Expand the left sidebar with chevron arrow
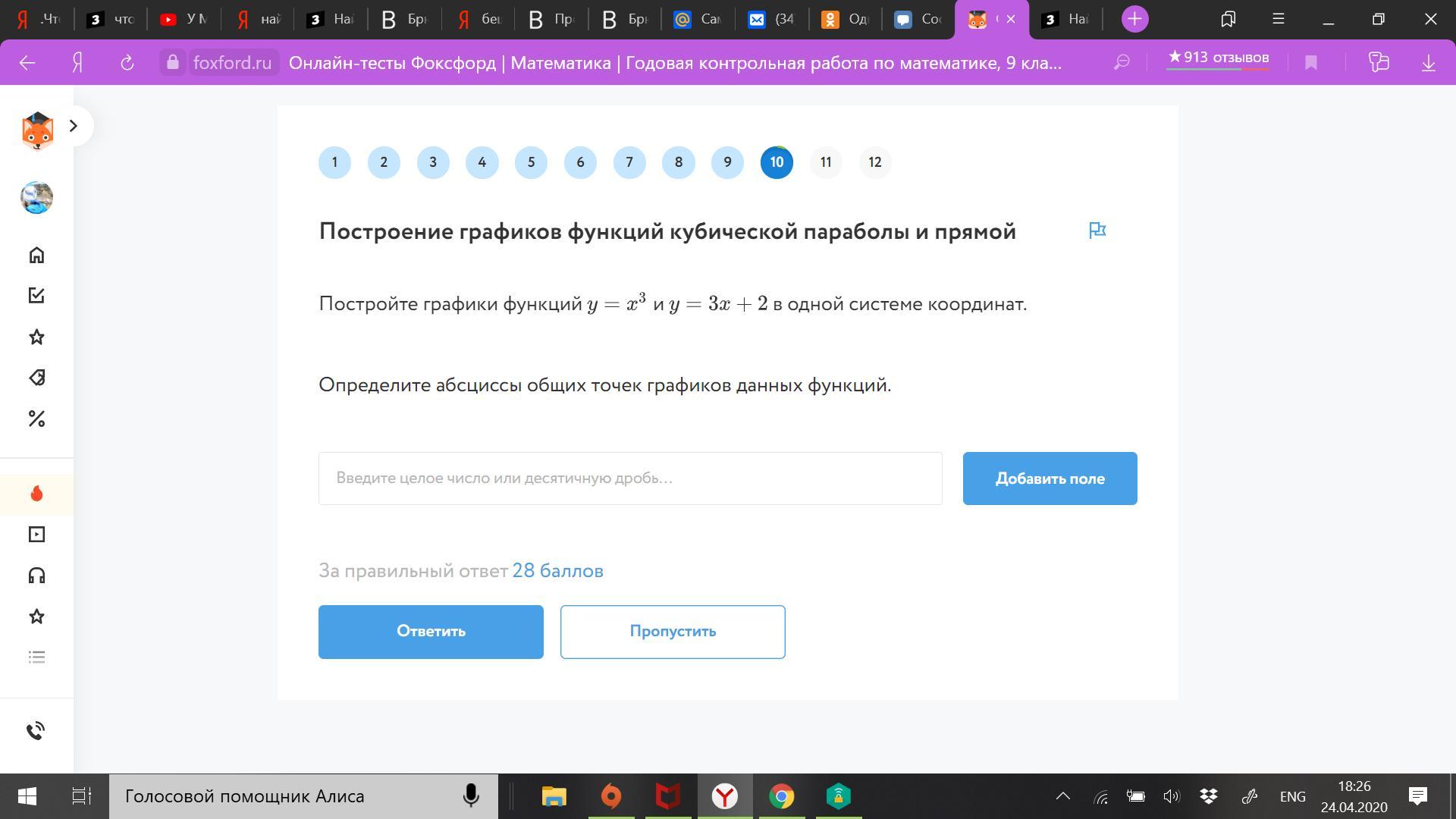Screen dimensions: 1456x819 (74, 126)
